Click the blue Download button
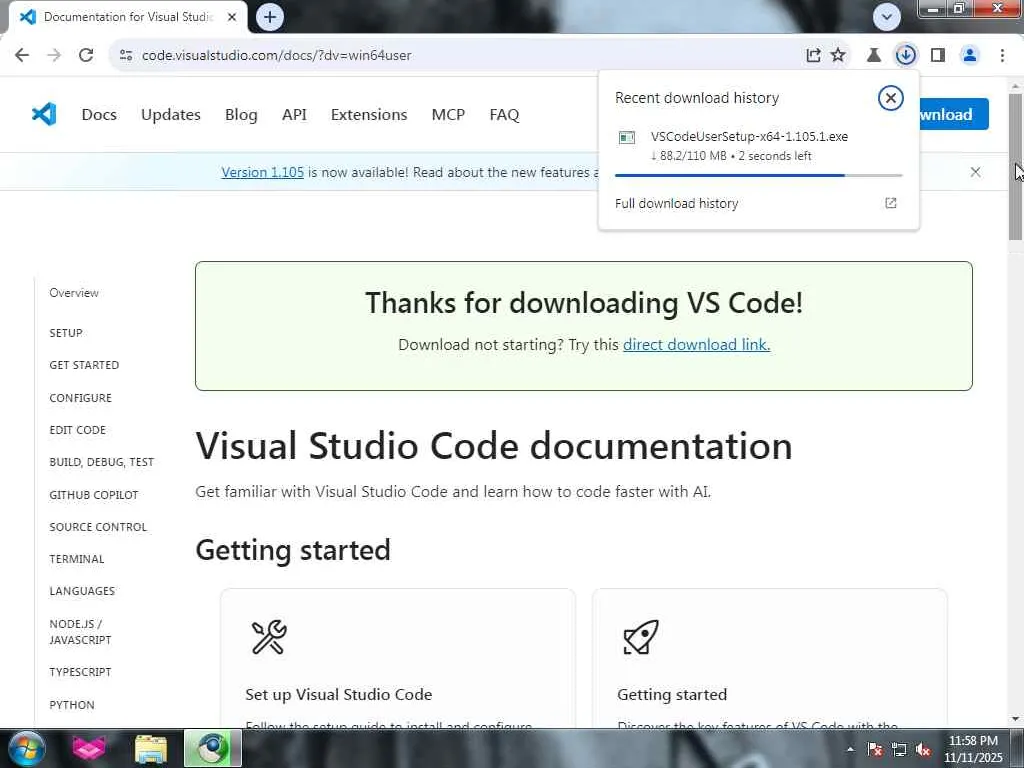This screenshot has height=768, width=1024. (953, 114)
